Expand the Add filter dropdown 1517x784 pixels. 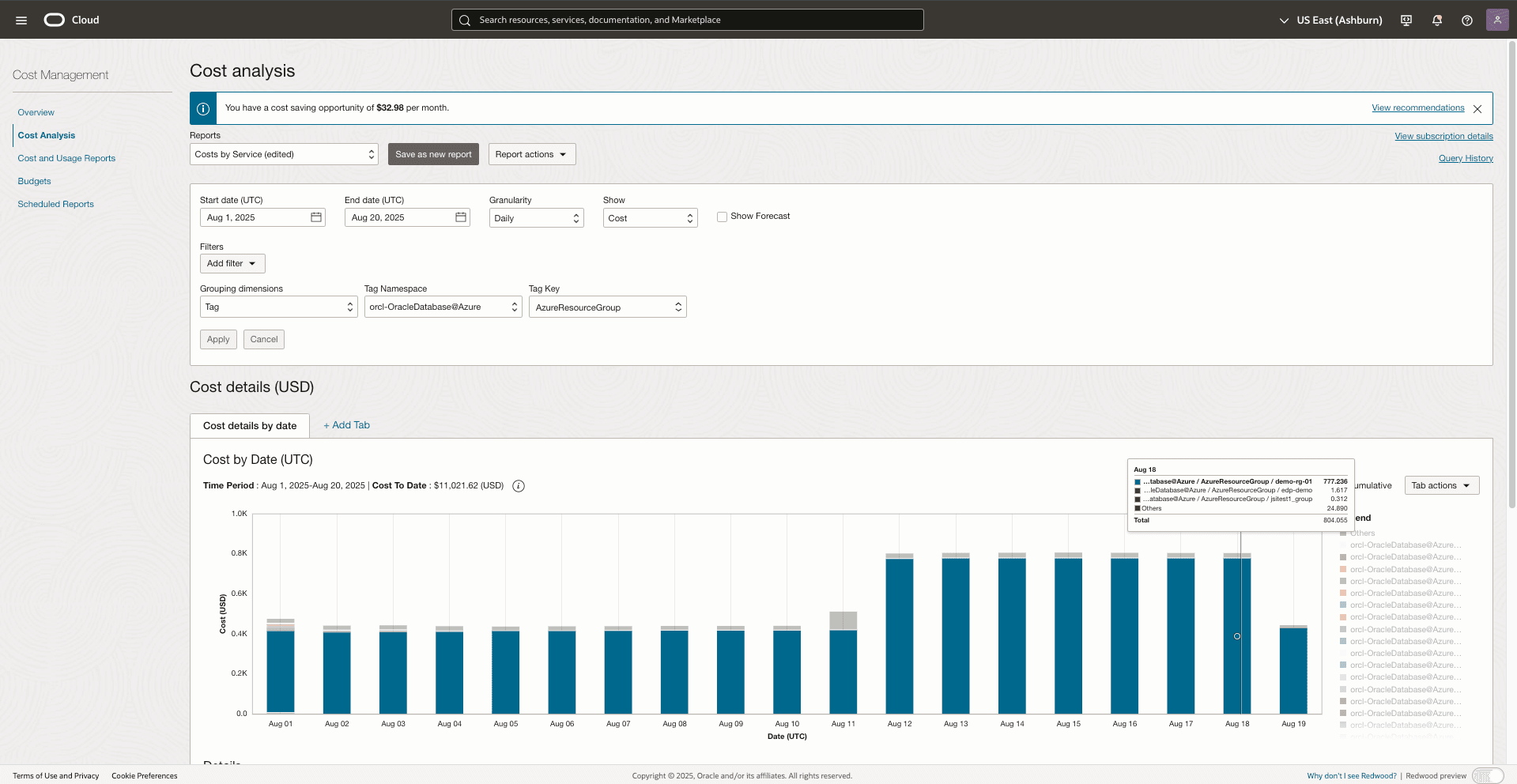pyautogui.click(x=232, y=263)
